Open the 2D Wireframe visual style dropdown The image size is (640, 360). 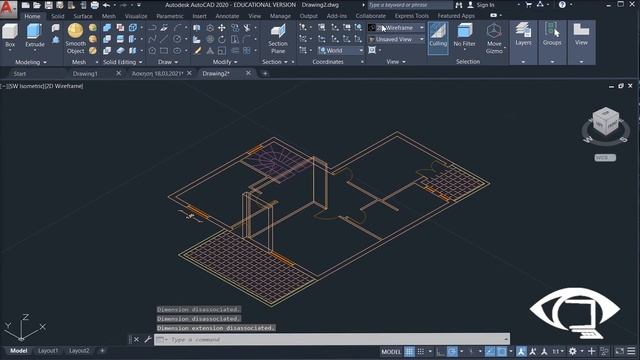tap(396, 28)
